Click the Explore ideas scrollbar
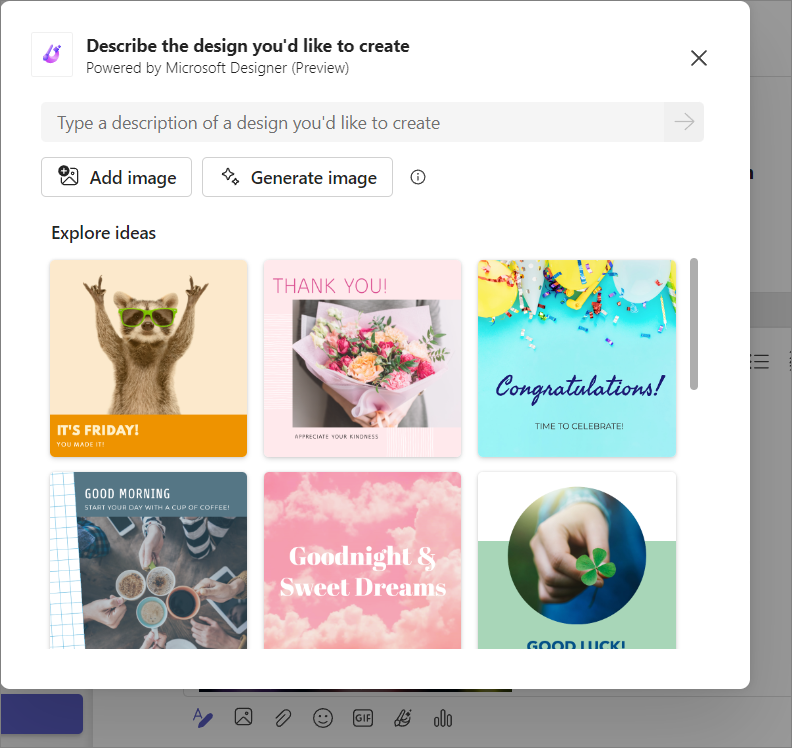792x748 pixels. [x=694, y=324]
